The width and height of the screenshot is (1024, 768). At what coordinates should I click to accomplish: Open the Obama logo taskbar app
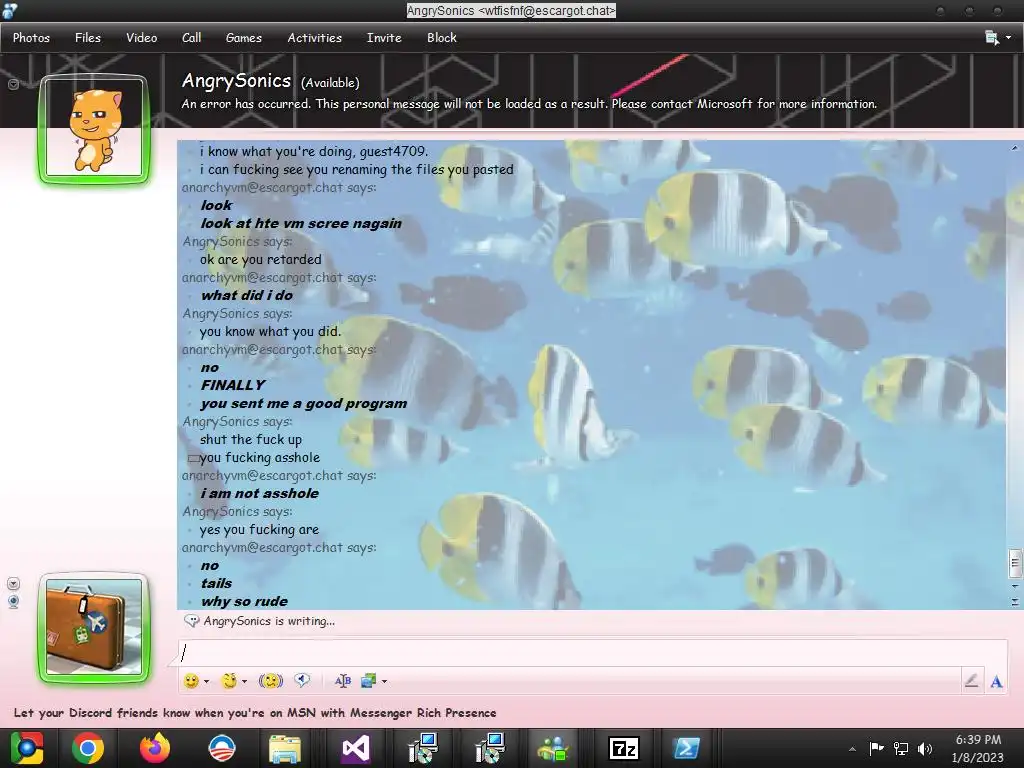click(221, 748)
